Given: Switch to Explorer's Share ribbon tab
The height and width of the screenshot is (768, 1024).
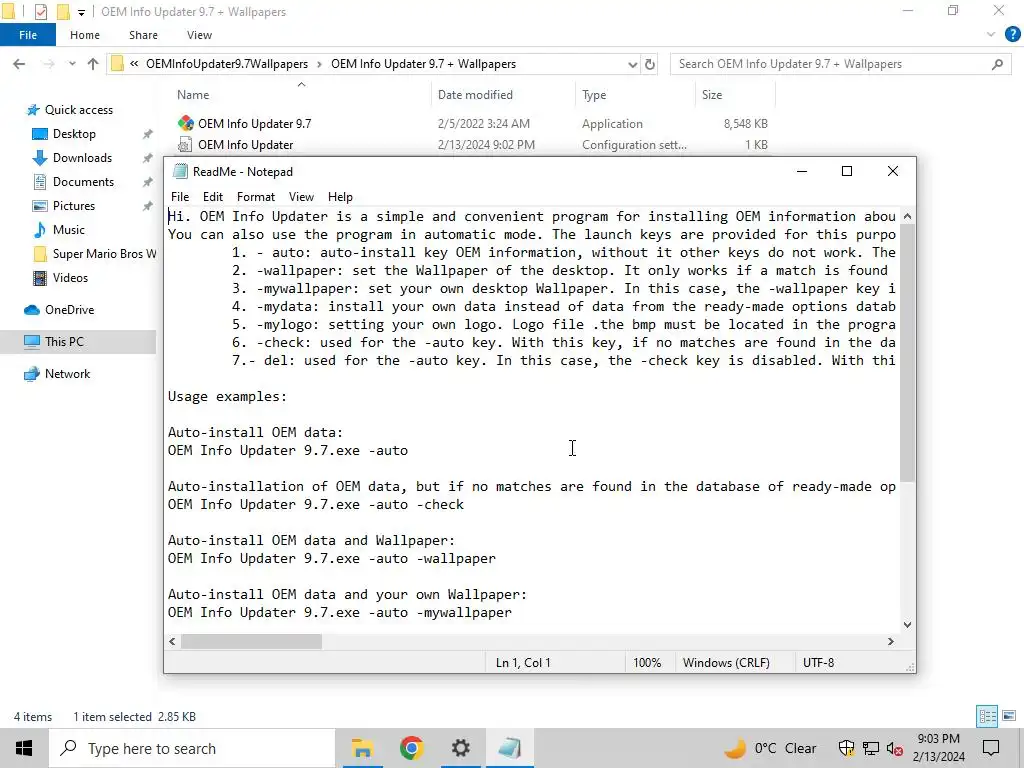Looking at the screenshot, I should click(x=143, y=35).
